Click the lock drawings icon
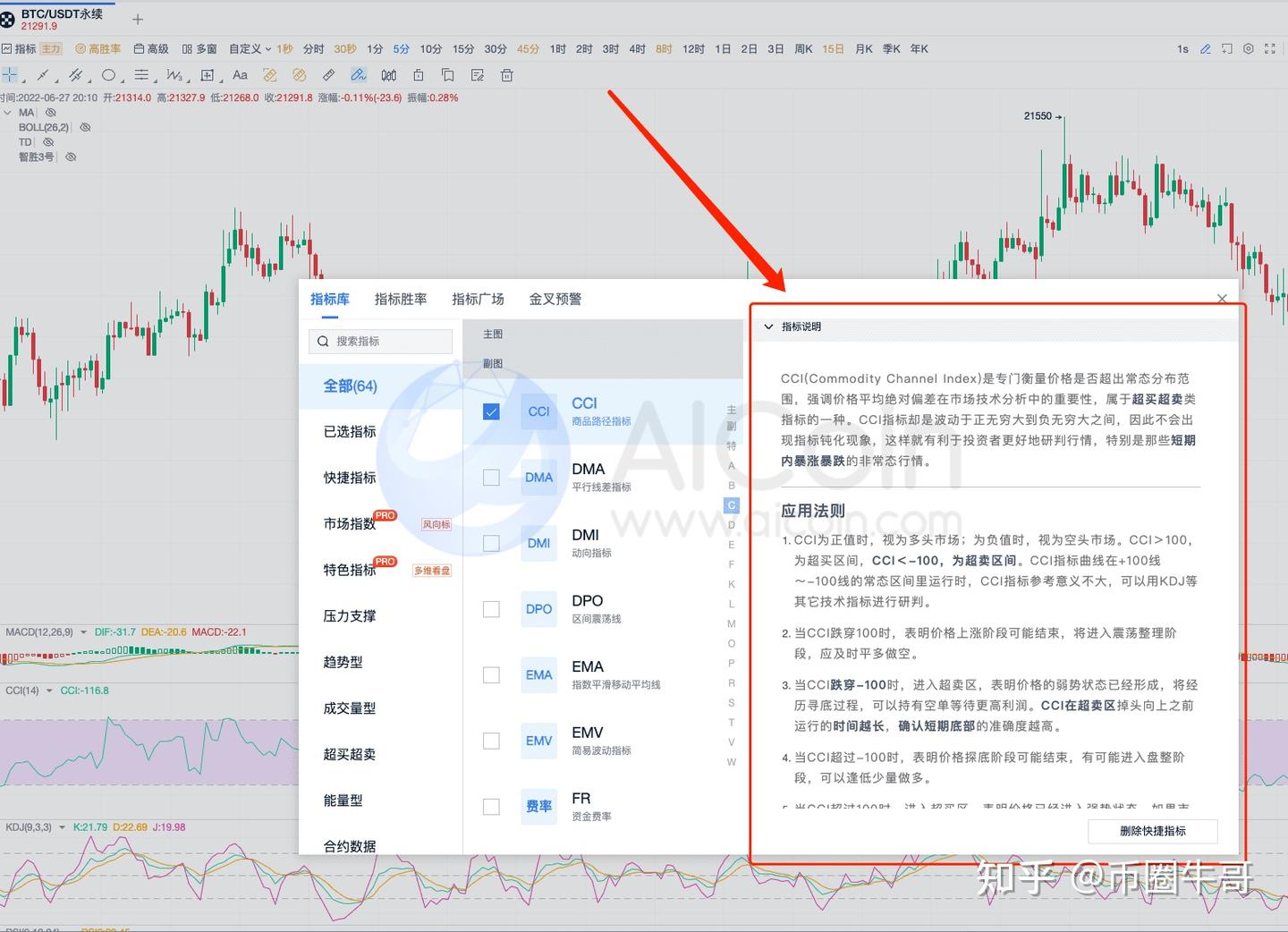Screen dimensions: 1288x932 pos(418,75)
